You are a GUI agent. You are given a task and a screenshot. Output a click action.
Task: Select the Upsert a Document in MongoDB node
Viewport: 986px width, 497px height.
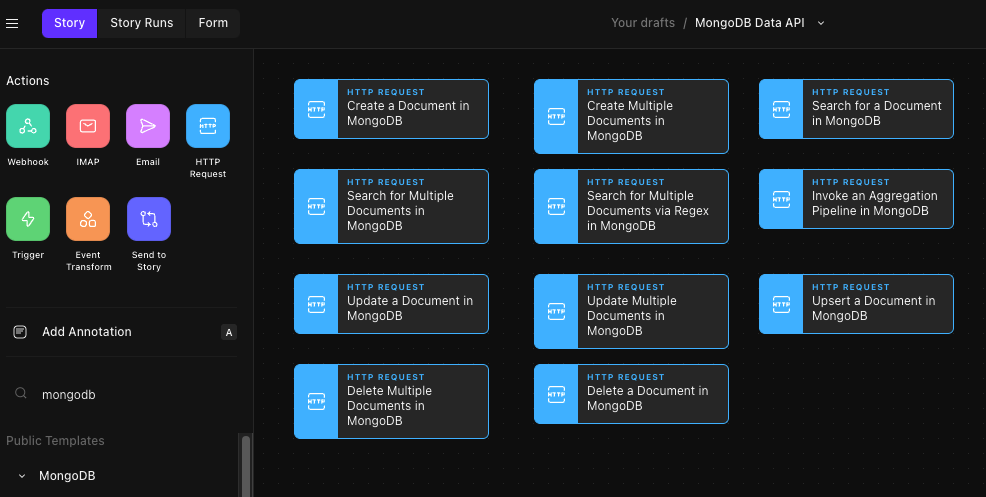856,304
